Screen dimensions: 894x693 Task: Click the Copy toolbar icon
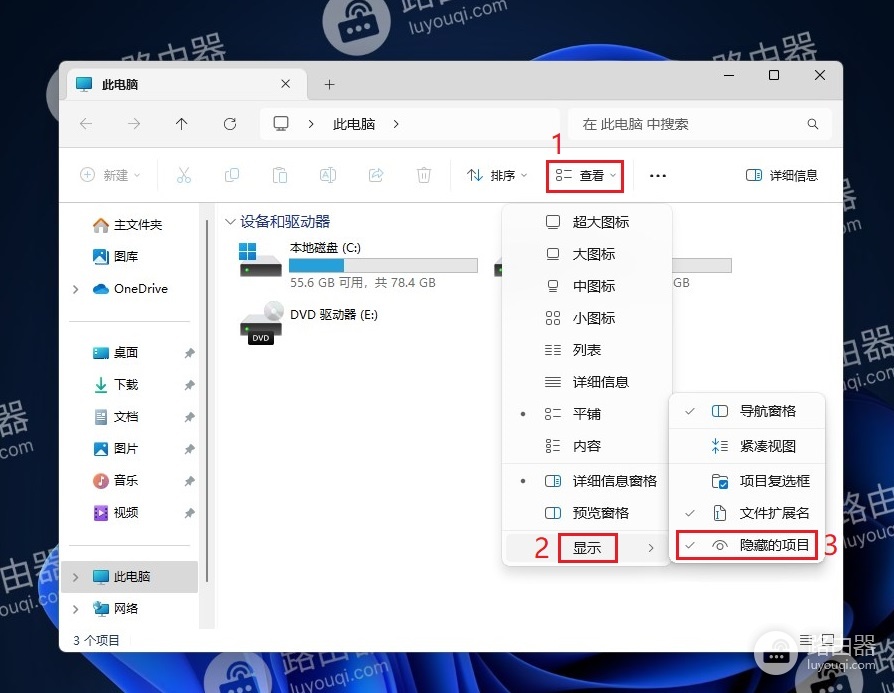point(232,175)
